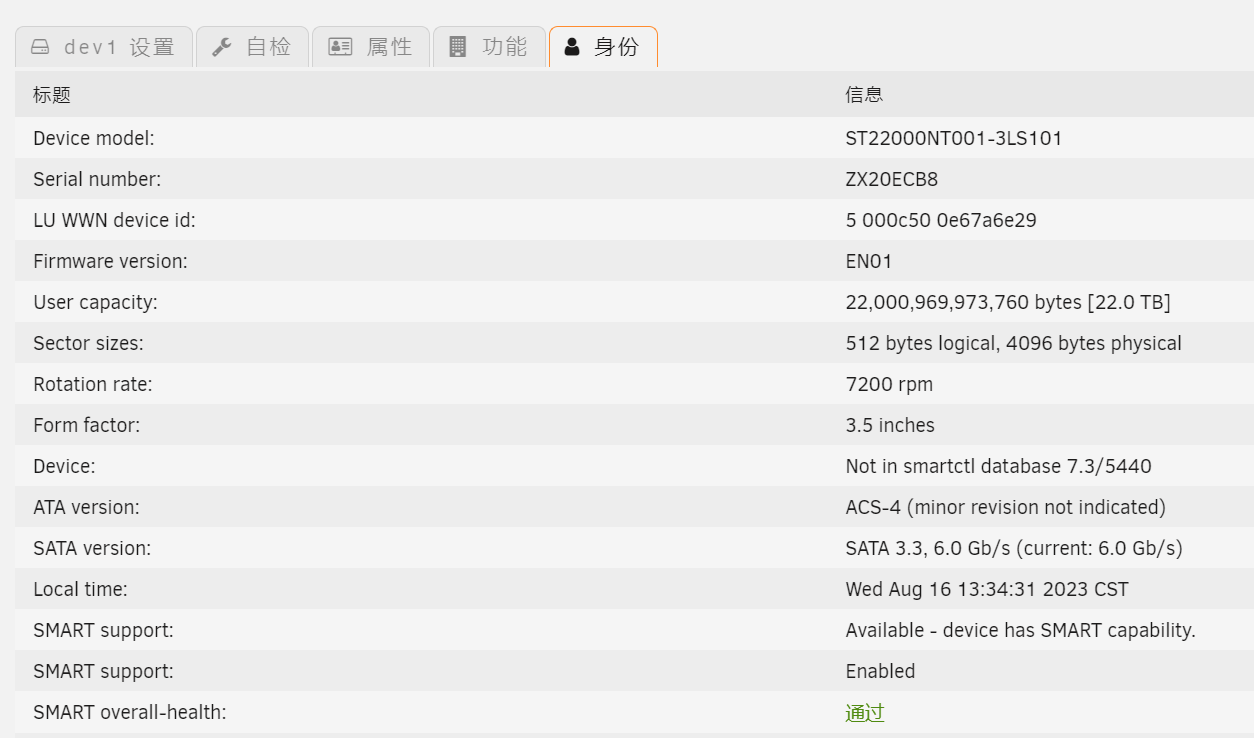The image size is (1254, 738).
Task: Click the ID card icon on 属性 tab
Action: click(340, 47)
